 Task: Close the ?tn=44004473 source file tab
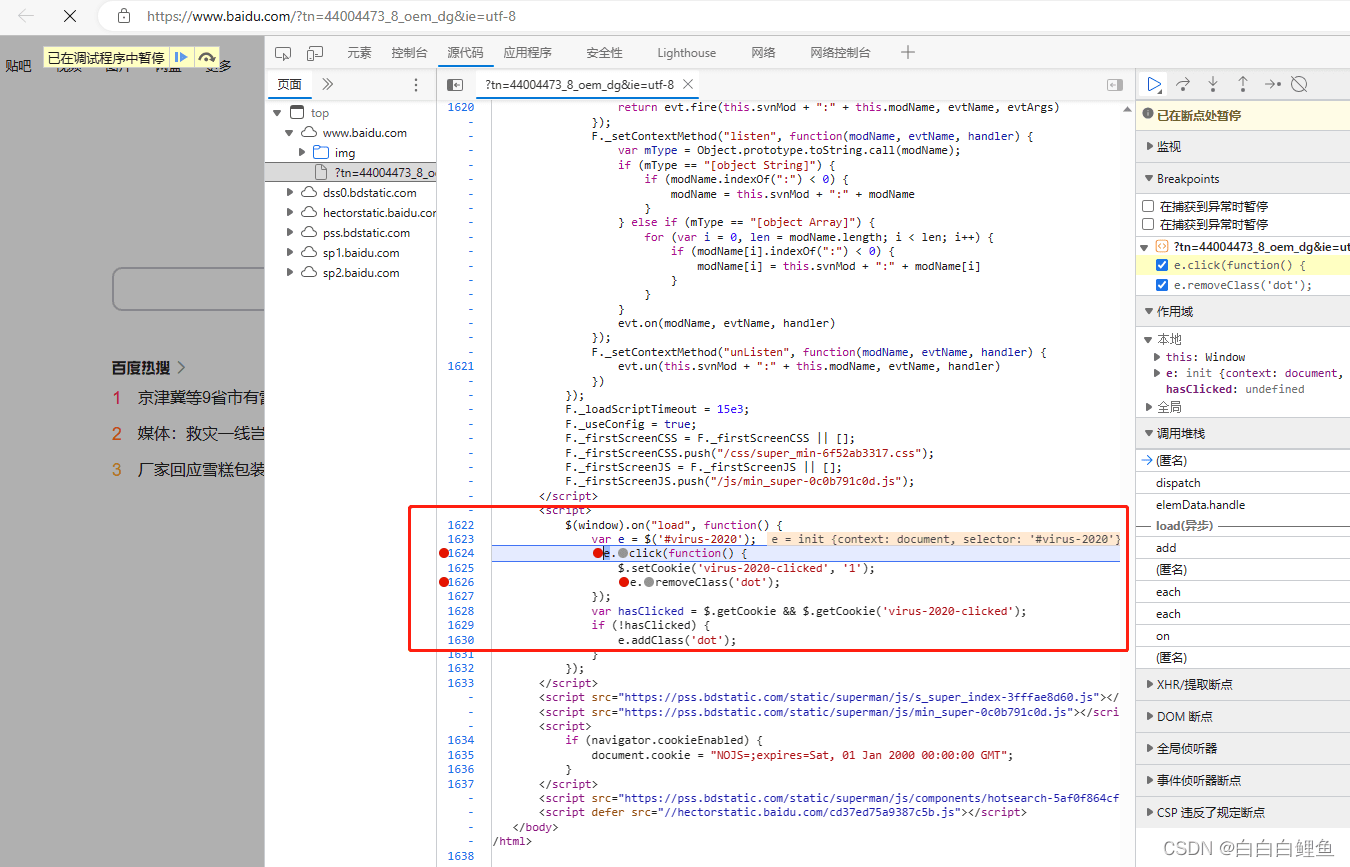click(x=688, y=85)
